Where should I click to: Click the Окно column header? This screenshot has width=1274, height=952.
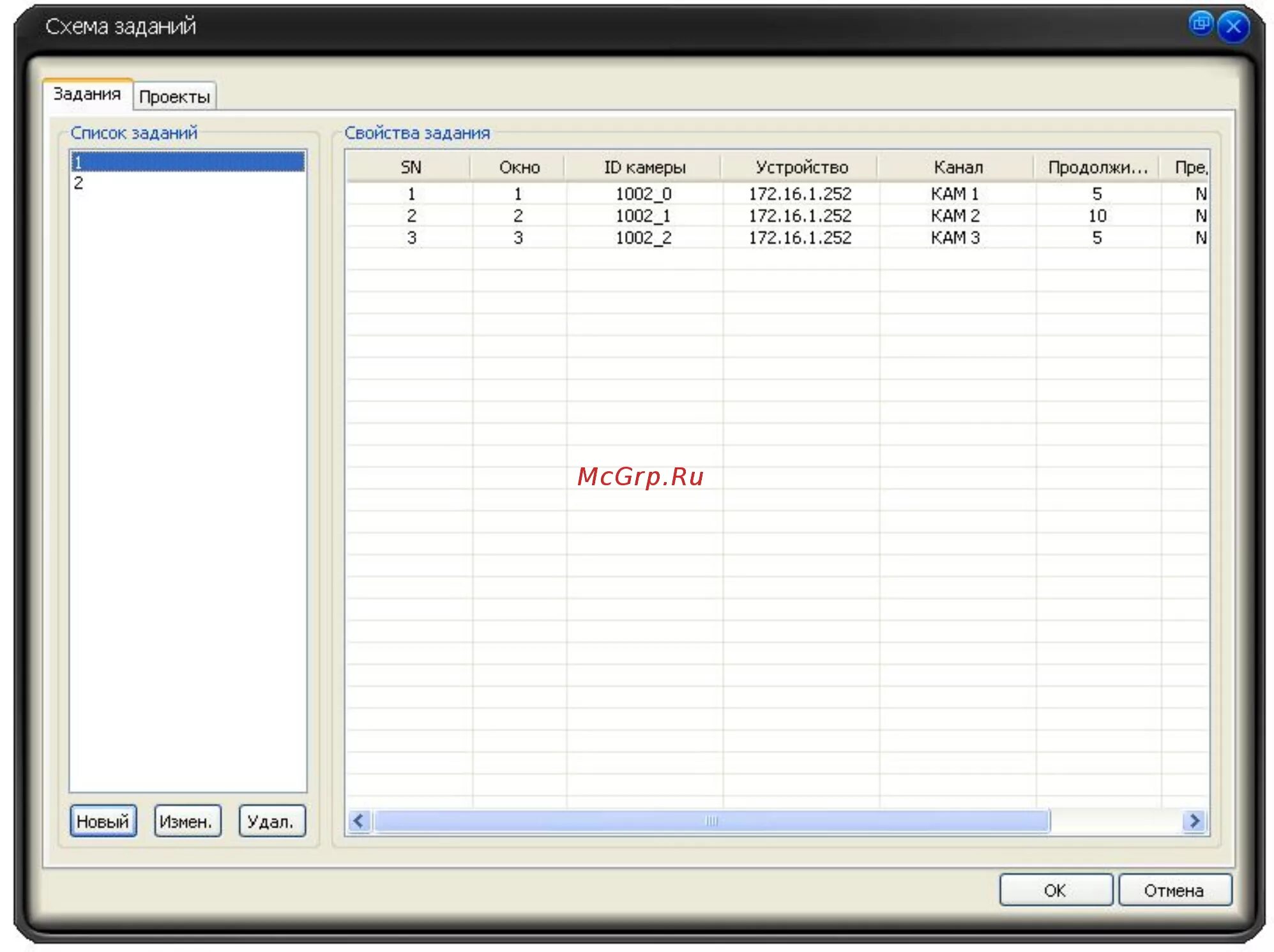click(519, 167)
